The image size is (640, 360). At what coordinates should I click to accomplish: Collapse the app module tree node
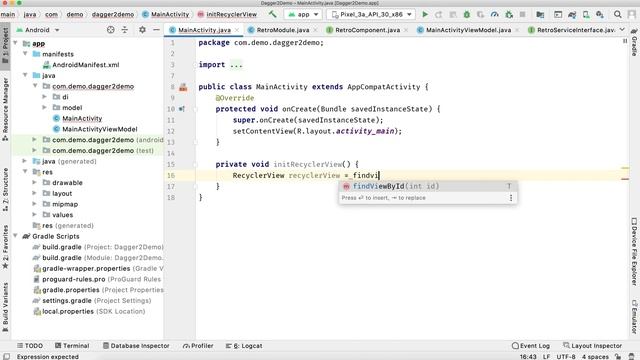[16, 43]
